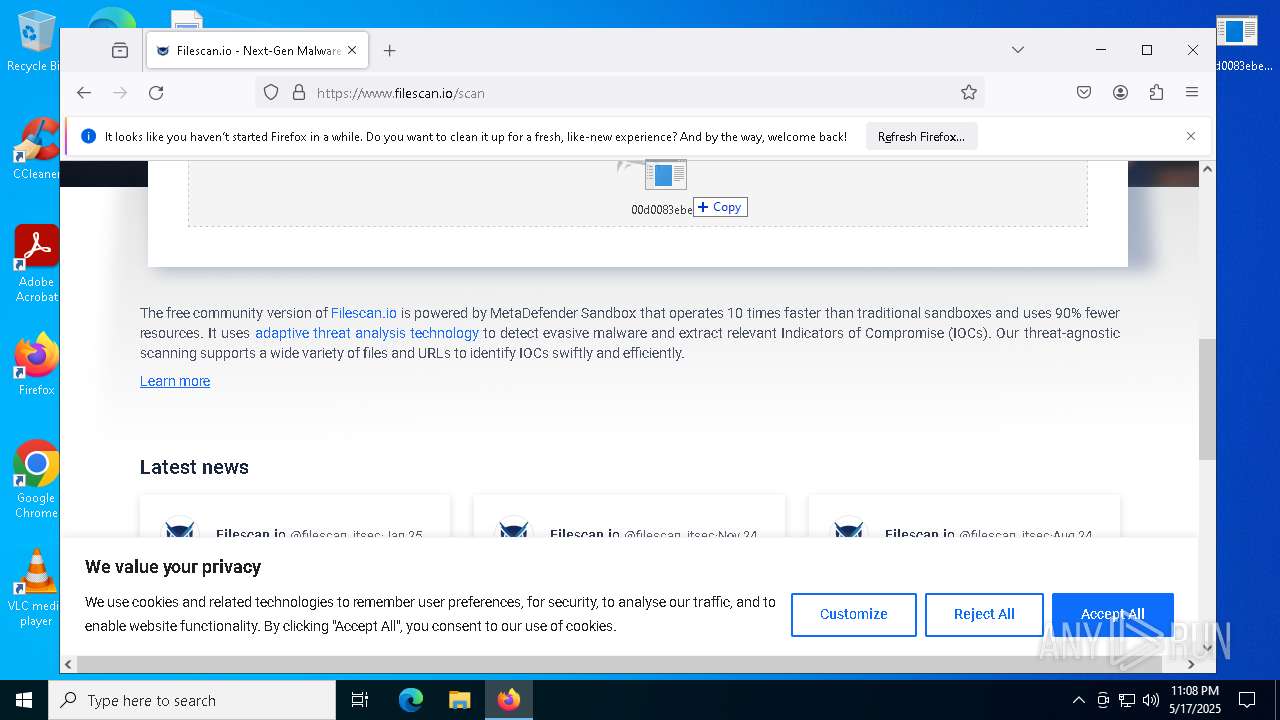Open File Explorer from taskbar
Viewport: 1280px width, 720px height.
pyautogui.click(x=459, y=700)
